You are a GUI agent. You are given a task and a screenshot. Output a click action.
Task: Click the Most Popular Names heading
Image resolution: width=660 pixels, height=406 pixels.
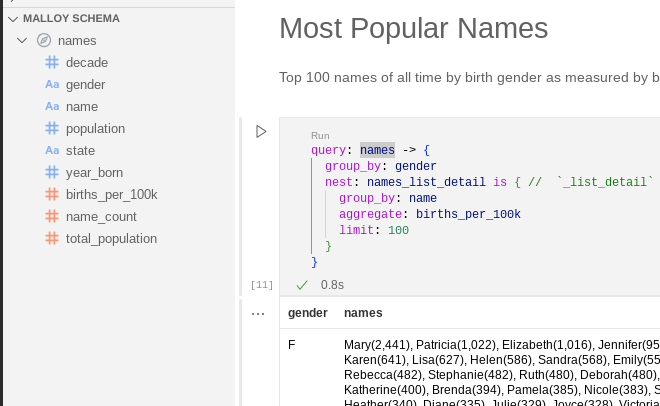click(414, 28)
